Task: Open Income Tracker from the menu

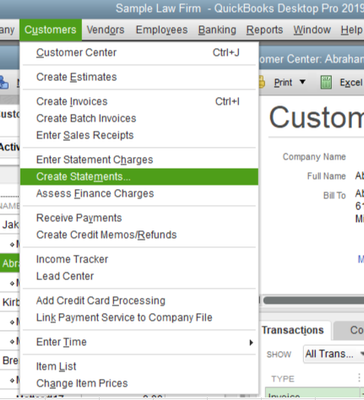Action: [139, 259]
